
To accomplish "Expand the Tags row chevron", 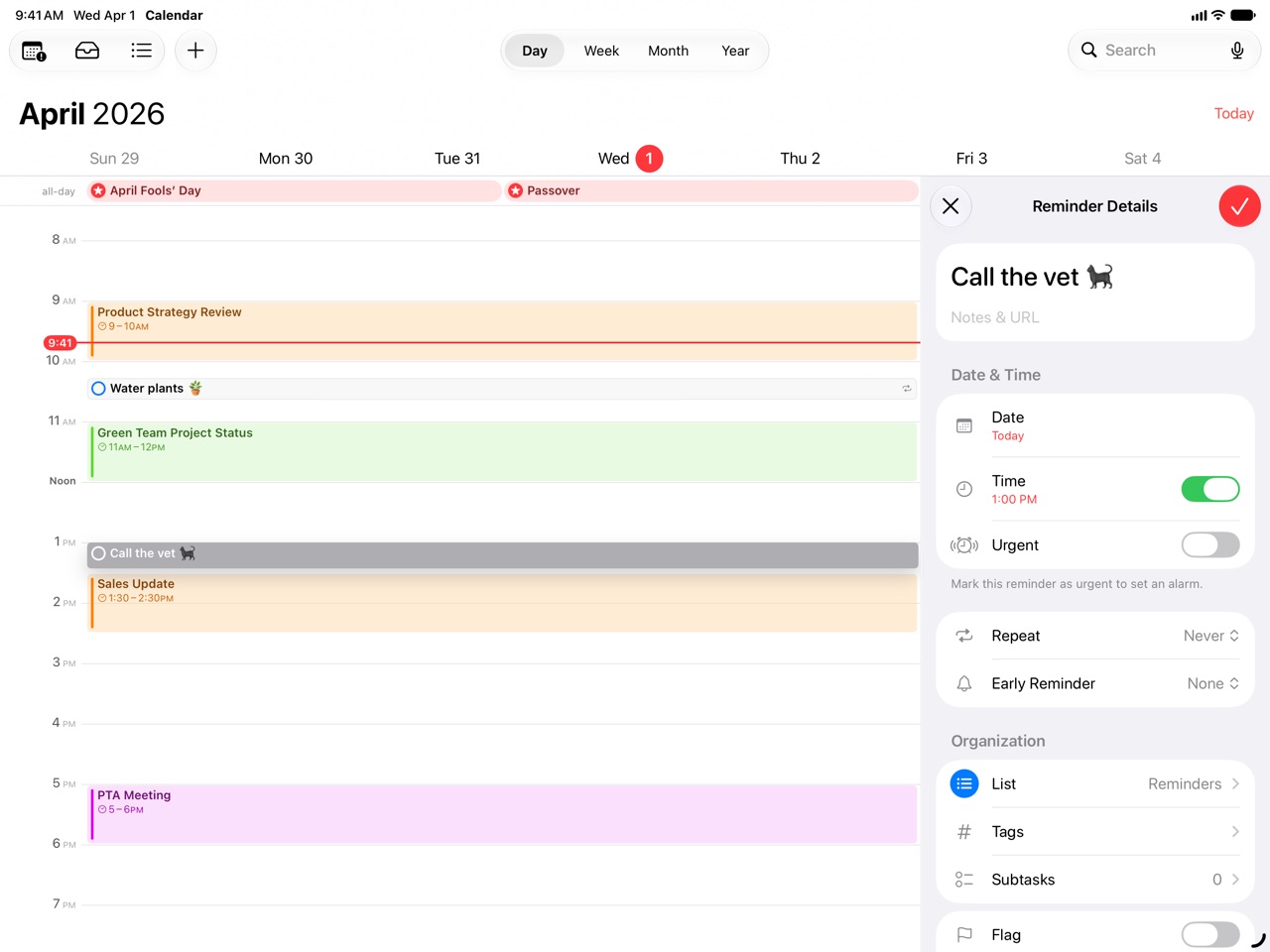I will 1235,832.
